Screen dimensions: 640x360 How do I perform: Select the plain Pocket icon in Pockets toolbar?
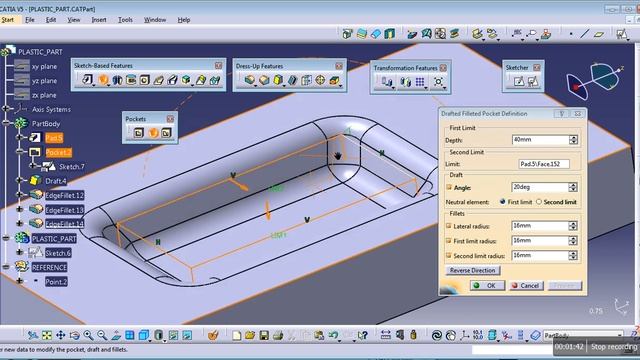(139, 133)
